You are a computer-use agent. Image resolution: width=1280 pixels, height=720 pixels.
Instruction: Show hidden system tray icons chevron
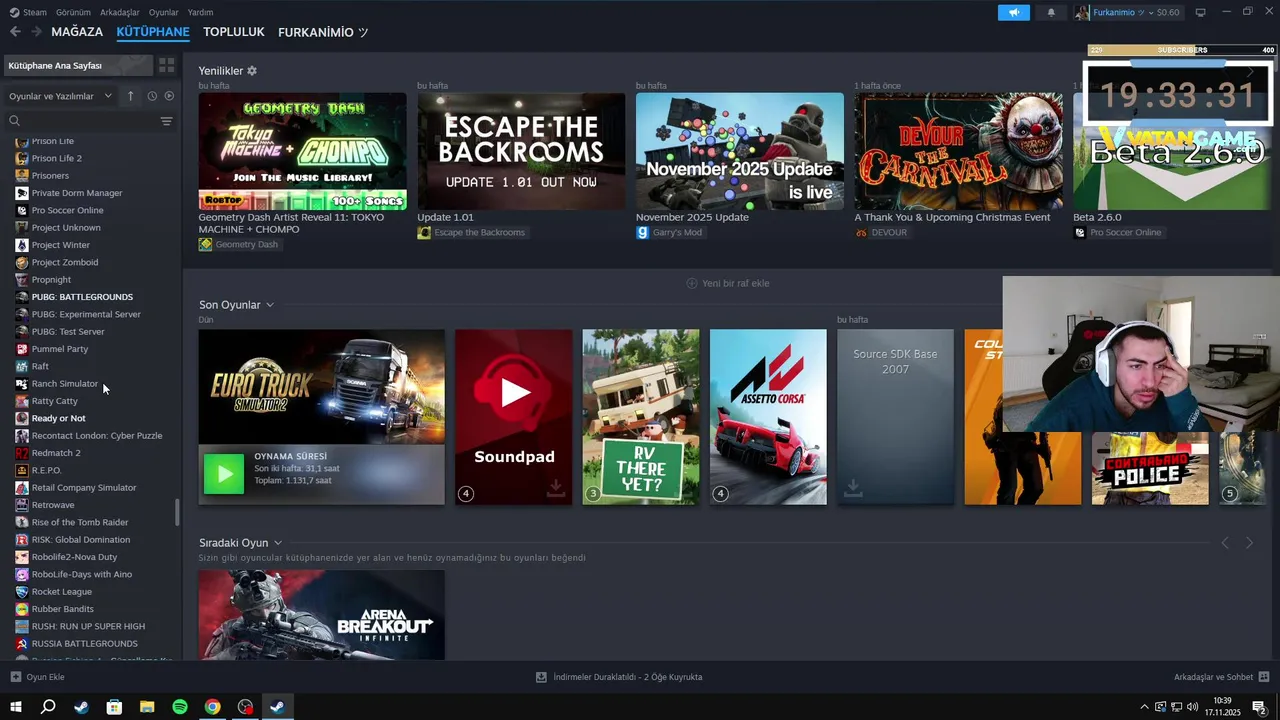pyautogui.click(x=1144, y=707)
